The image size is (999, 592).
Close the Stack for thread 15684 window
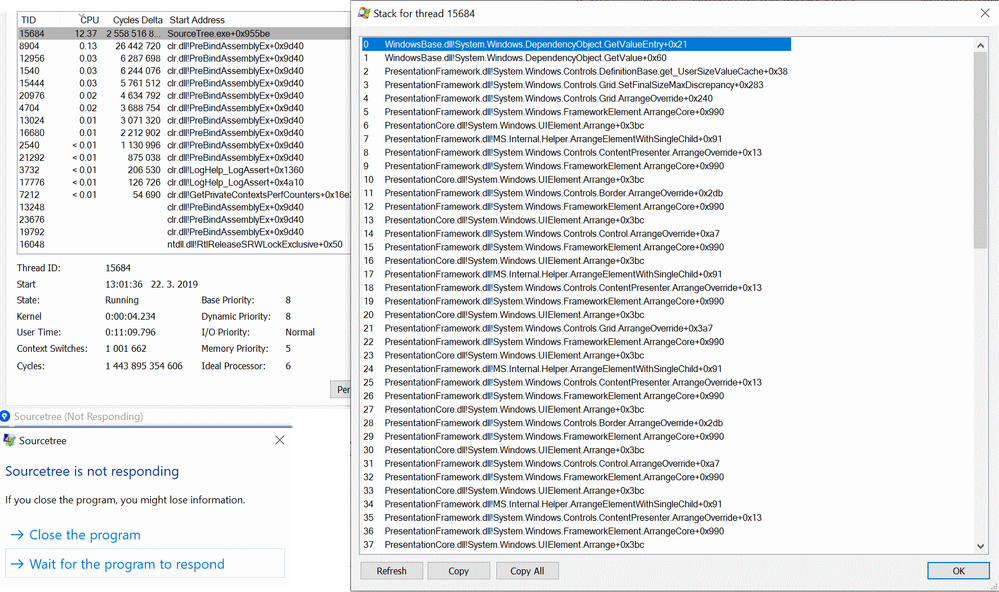(984, 13)
